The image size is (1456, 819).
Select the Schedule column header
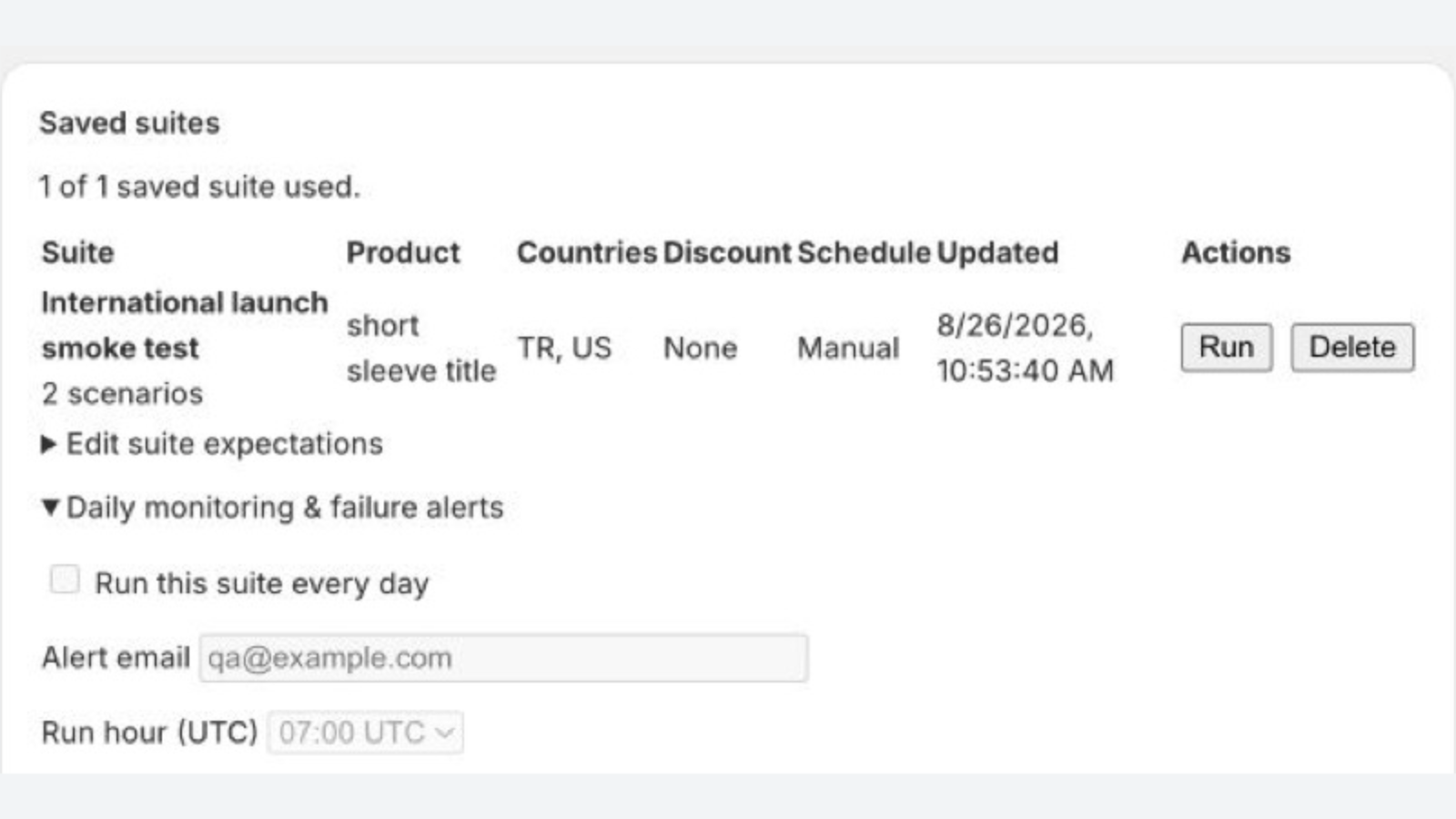pyautogui.click(x=864, y=252)
